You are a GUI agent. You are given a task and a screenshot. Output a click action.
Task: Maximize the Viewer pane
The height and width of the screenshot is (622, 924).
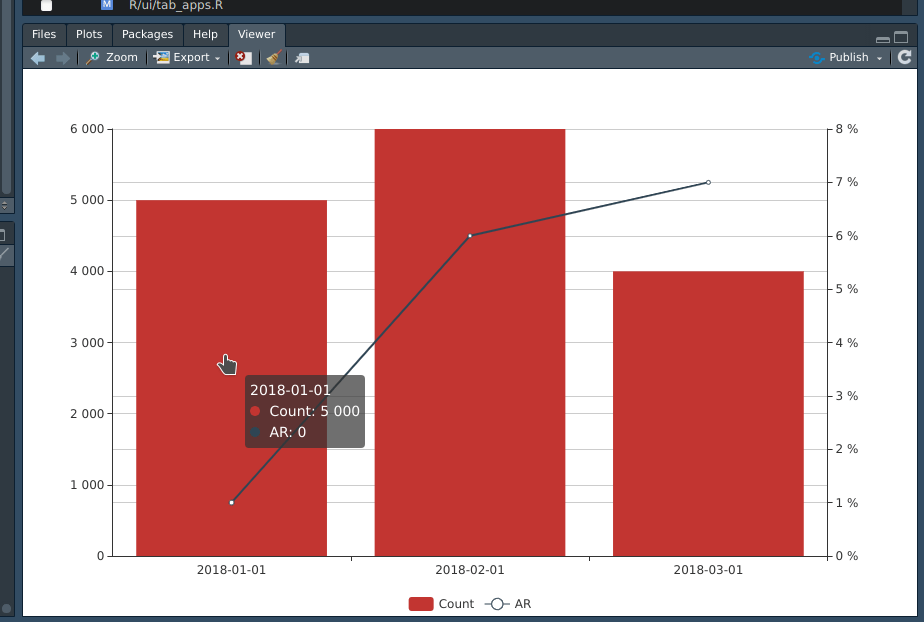[x=901, y=37]
